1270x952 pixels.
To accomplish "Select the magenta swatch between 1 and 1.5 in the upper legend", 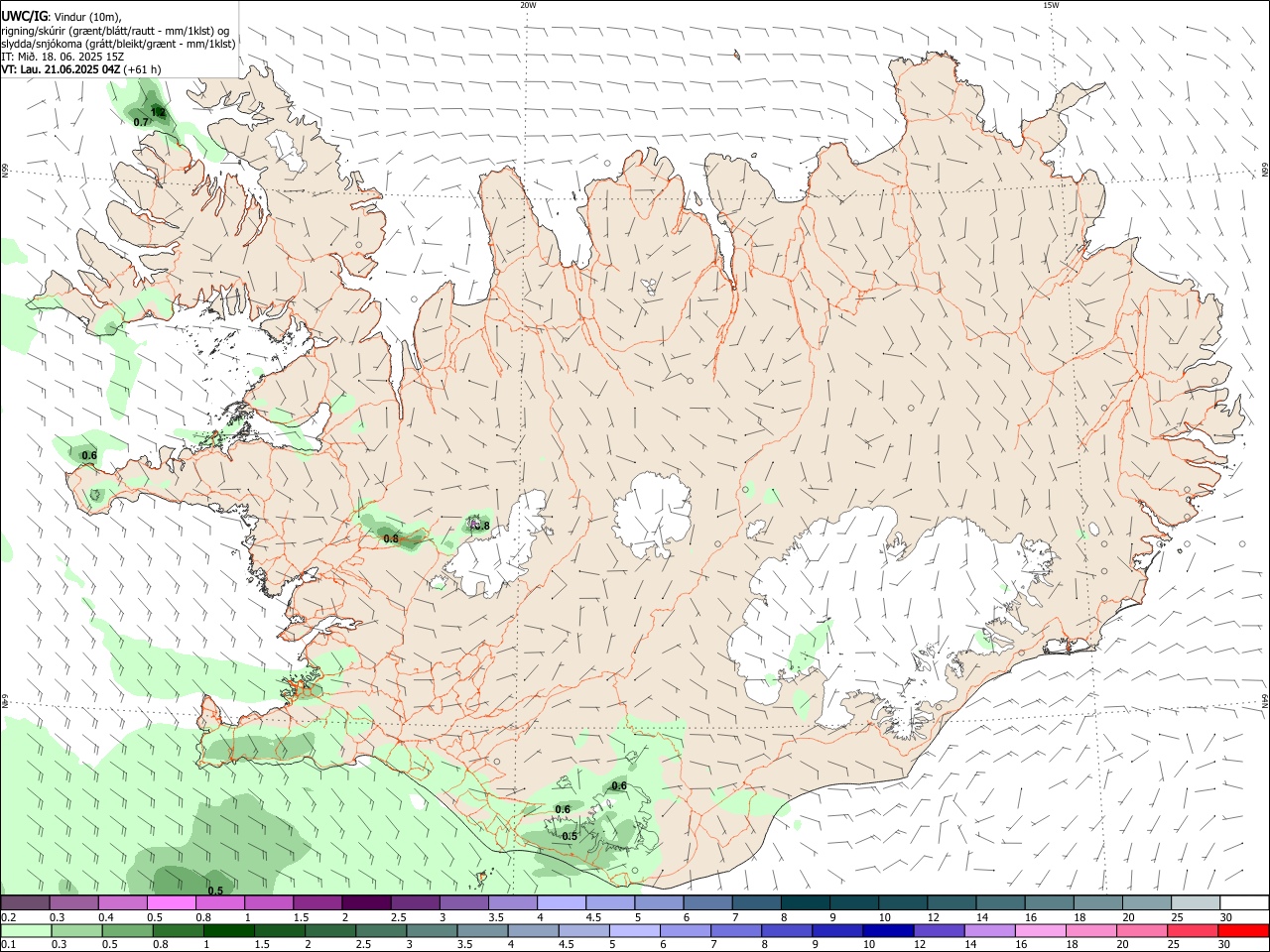I will pos(269,902).
